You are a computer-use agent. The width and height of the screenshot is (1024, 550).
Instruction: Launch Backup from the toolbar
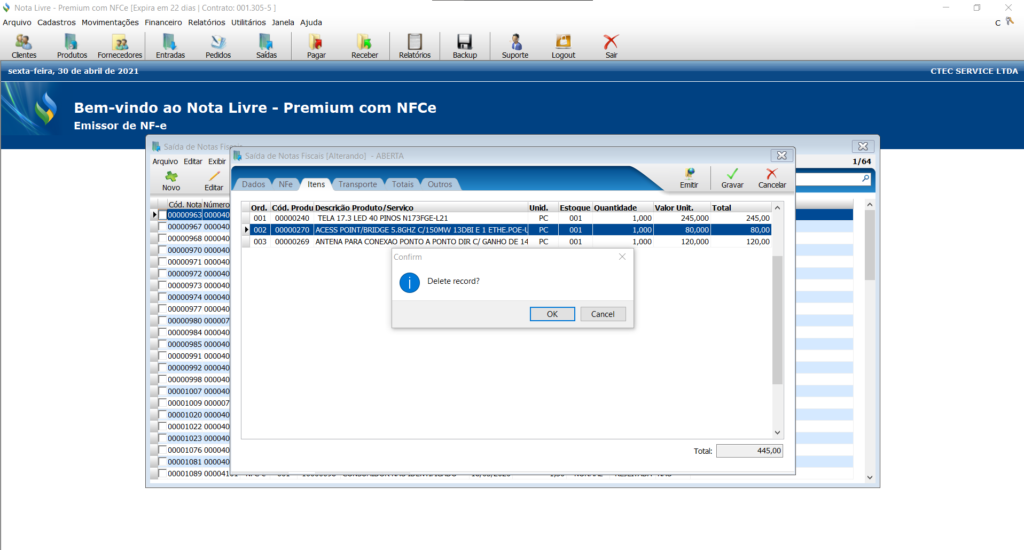tap(464, 46)
